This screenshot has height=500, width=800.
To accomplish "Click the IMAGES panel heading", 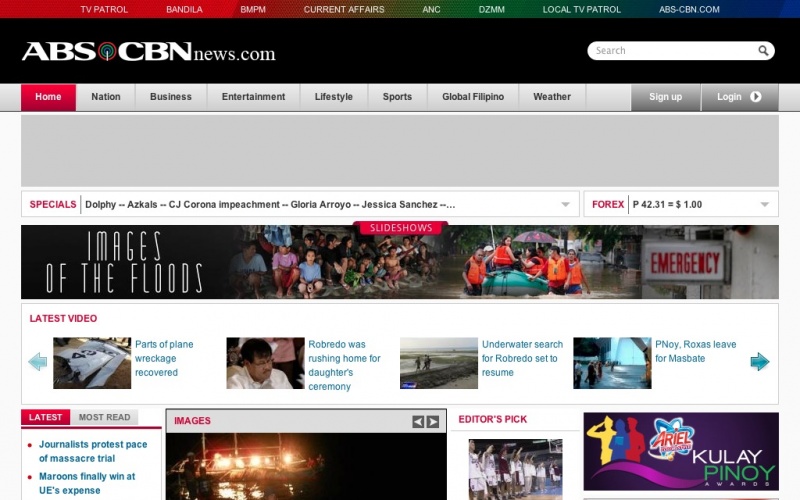I will [192, 421].
